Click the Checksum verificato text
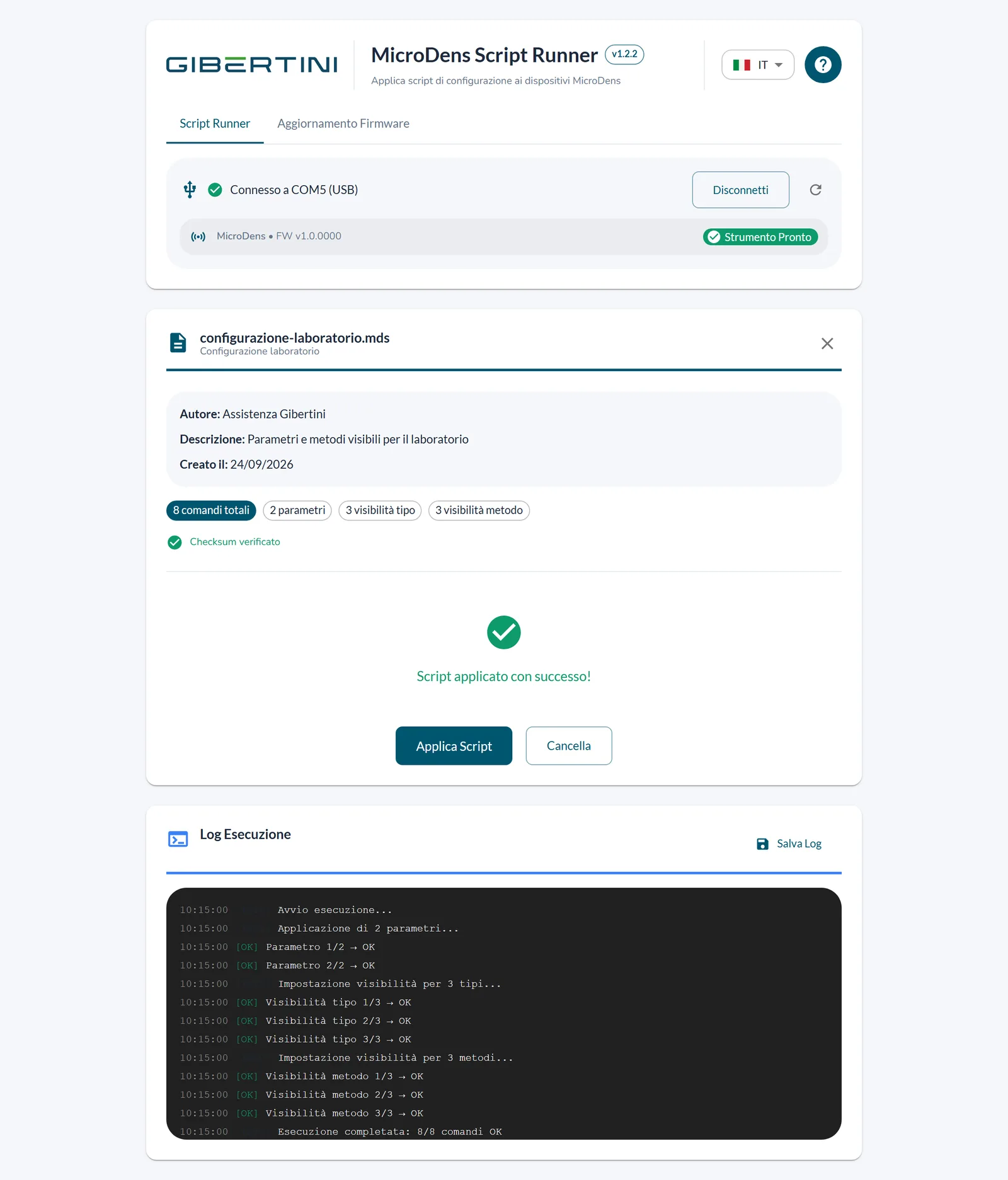This screenshot has height=1180, width=1008. [x=235, y=542]
